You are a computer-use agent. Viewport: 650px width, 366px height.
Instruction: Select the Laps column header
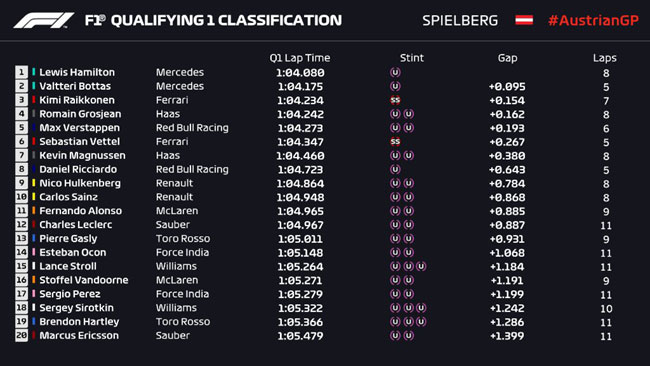click(604, 58)
